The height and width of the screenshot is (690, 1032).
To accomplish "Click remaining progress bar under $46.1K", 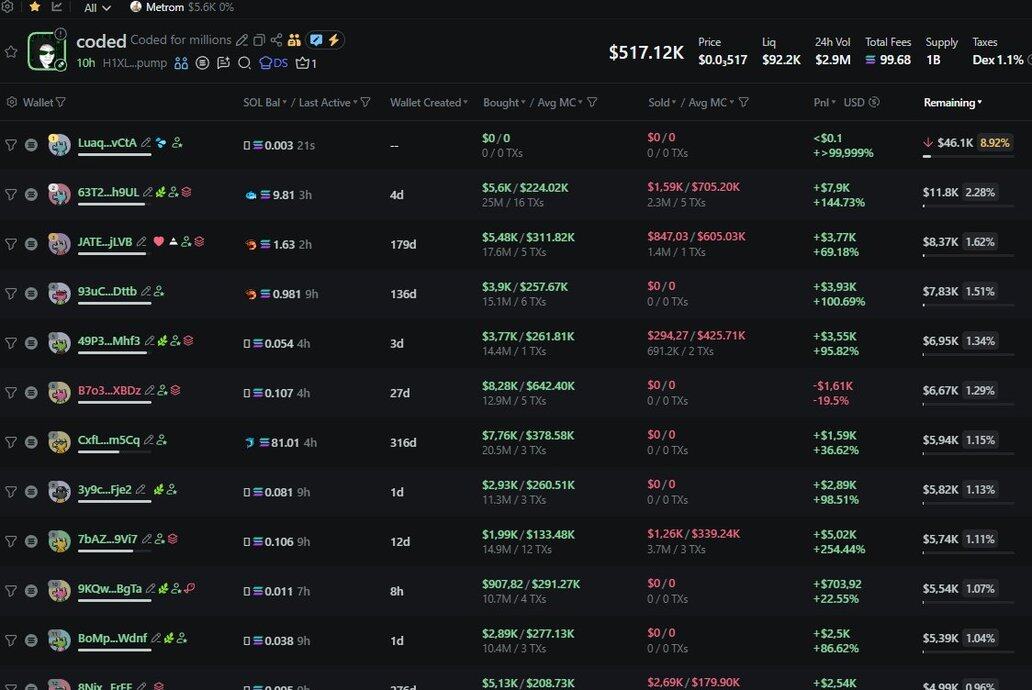I will click(968, 156).
